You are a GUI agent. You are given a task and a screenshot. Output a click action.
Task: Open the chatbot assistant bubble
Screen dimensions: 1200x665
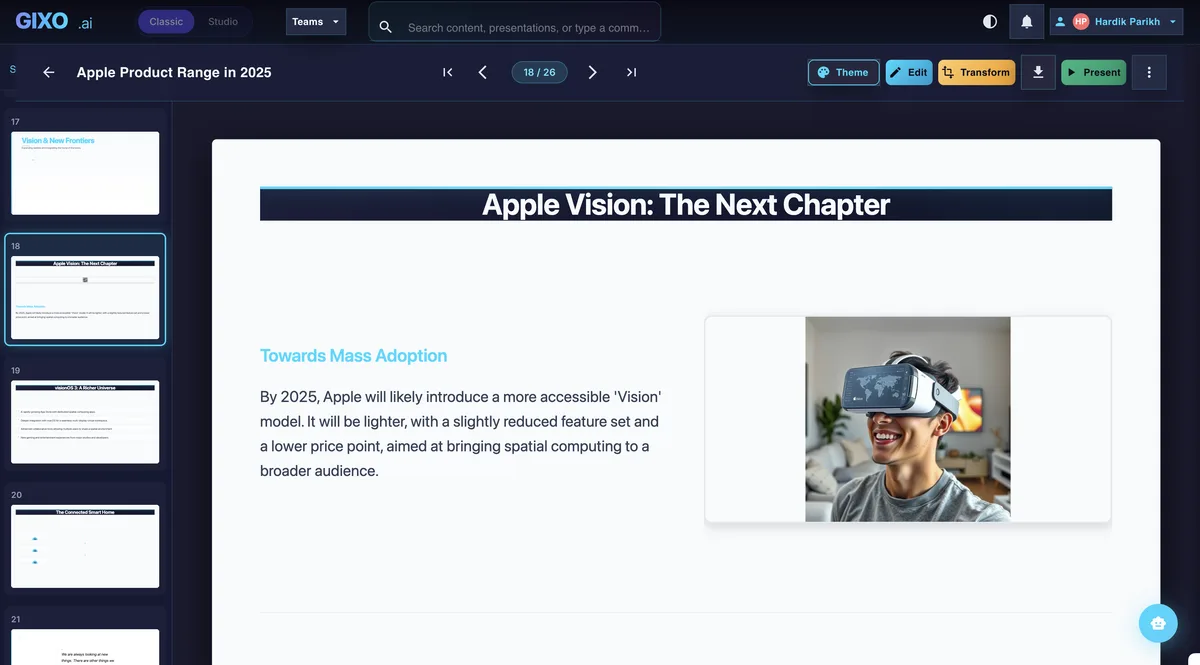[x=1158, y=623]
